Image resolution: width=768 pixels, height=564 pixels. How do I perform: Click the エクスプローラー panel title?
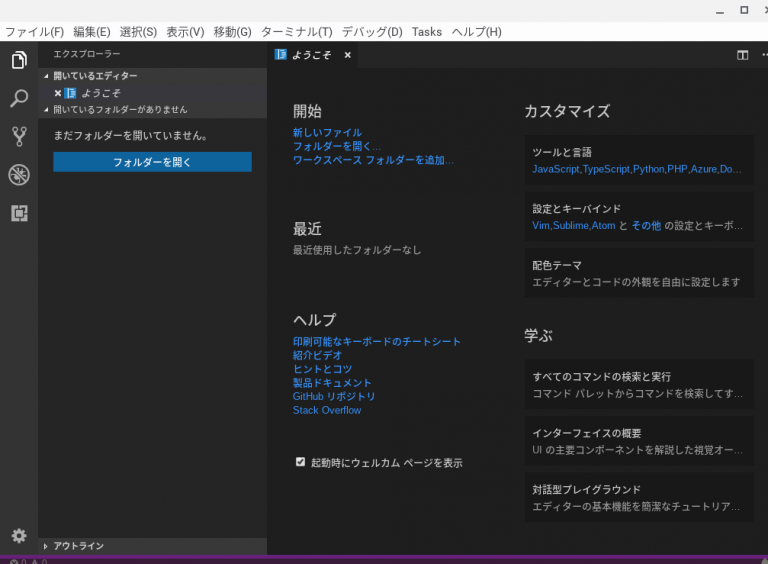click(x=87, y=54)
